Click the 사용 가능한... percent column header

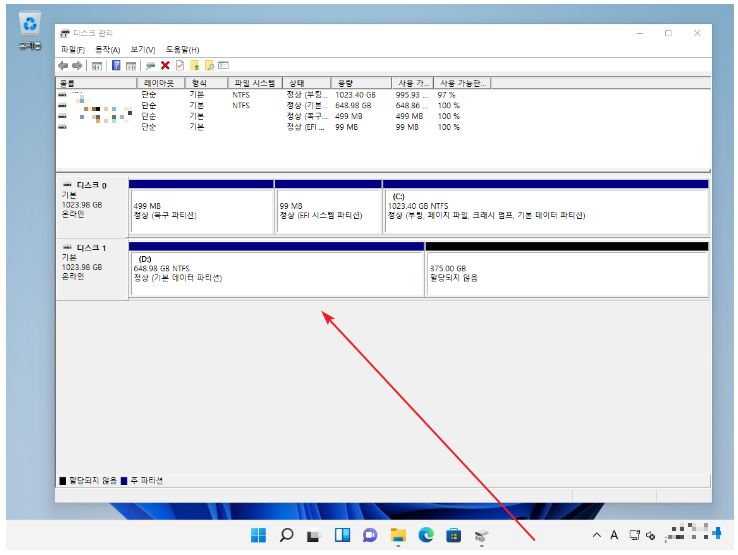[x=462, y=83]
